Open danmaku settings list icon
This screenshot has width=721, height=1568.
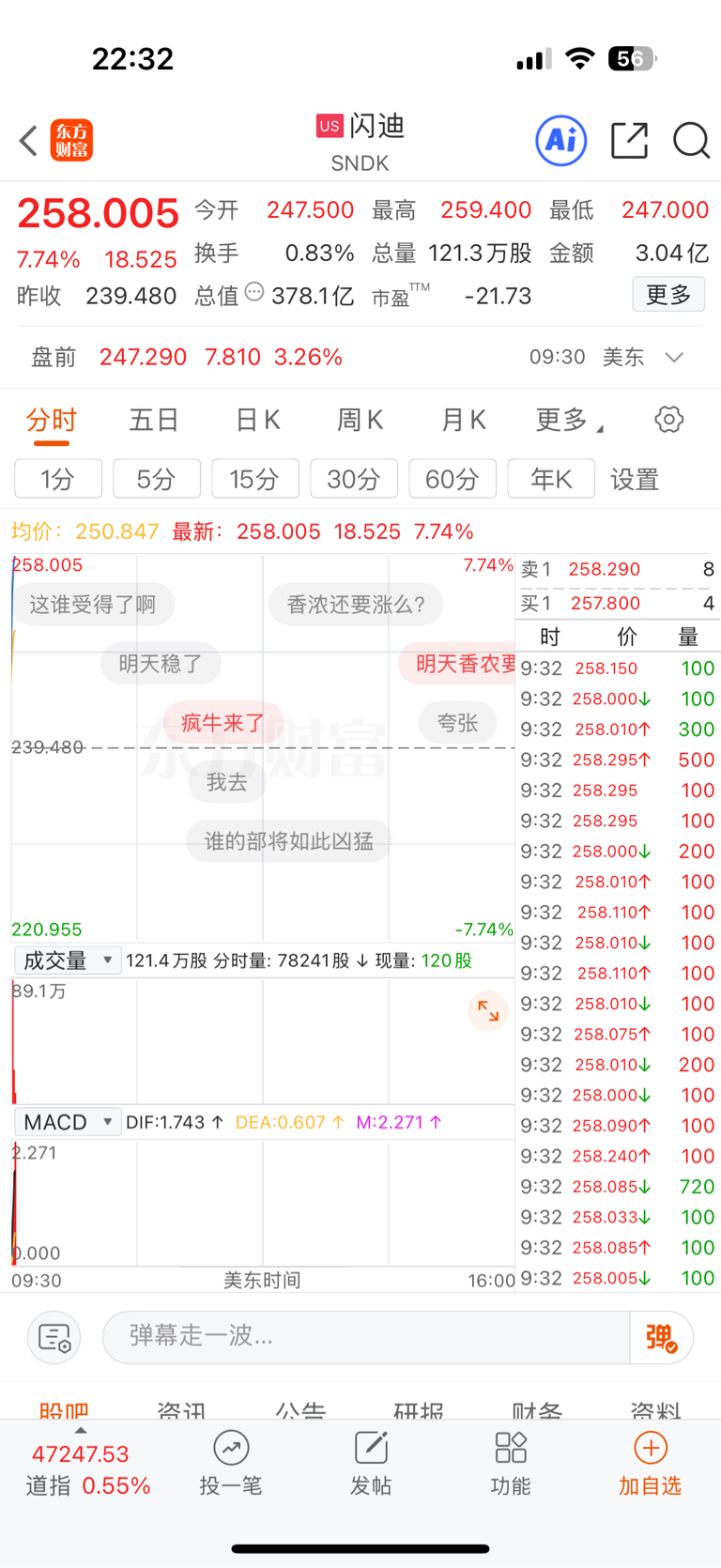54,1337
